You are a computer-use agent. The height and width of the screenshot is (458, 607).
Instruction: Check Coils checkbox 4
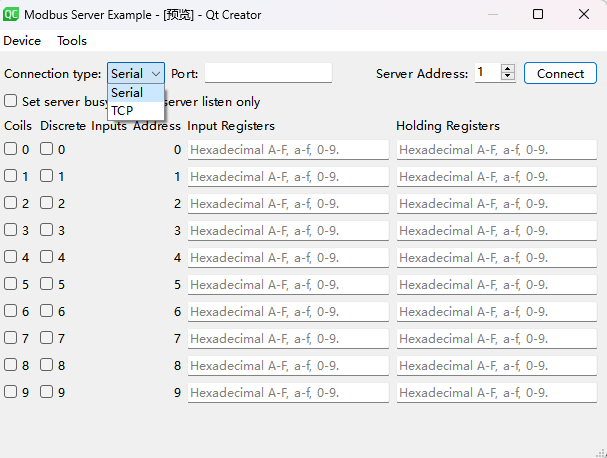(x=10, y=257)
